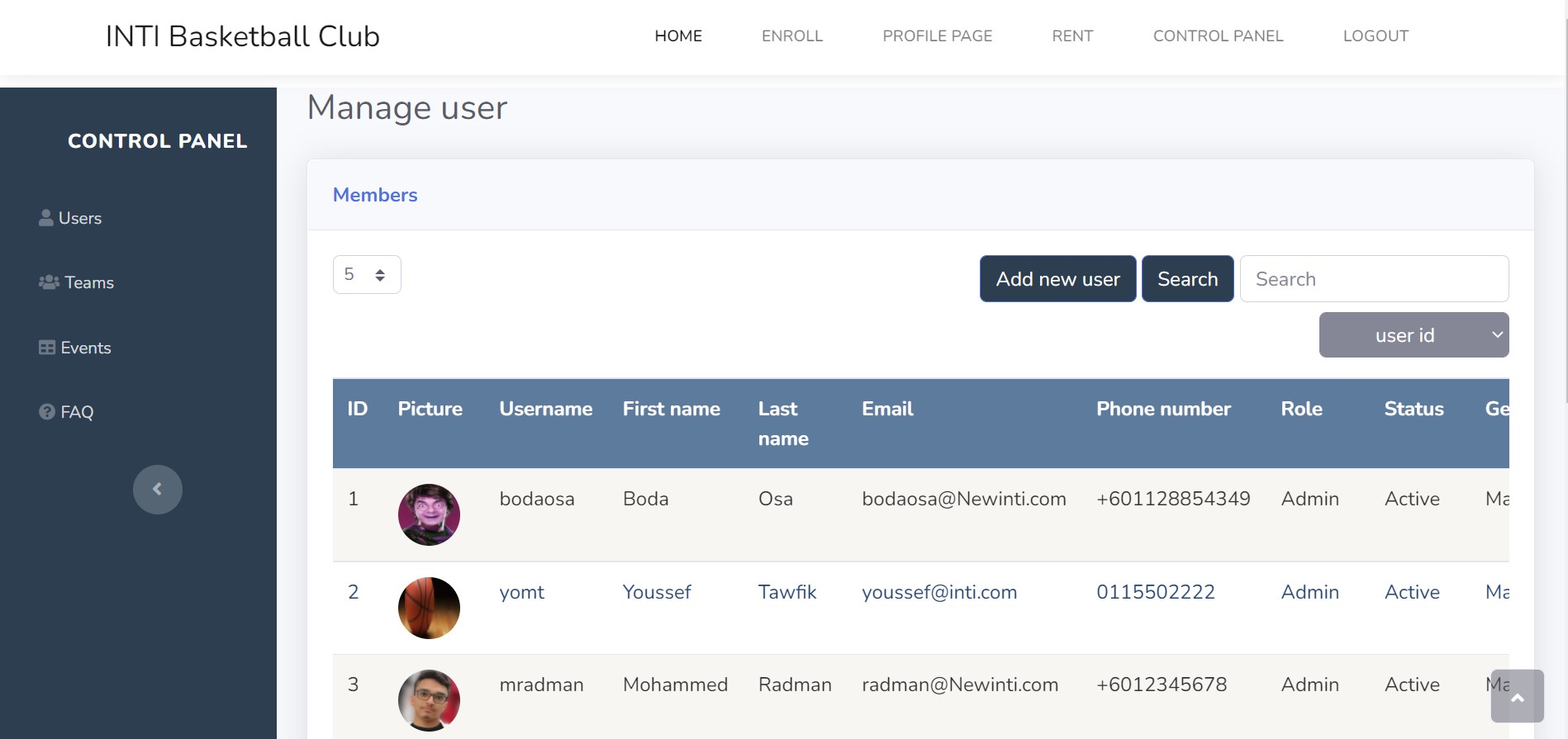Open the rows-per-page selector showing 5
This screenshot has width=1568, height=739.
(x=367, y=275)
